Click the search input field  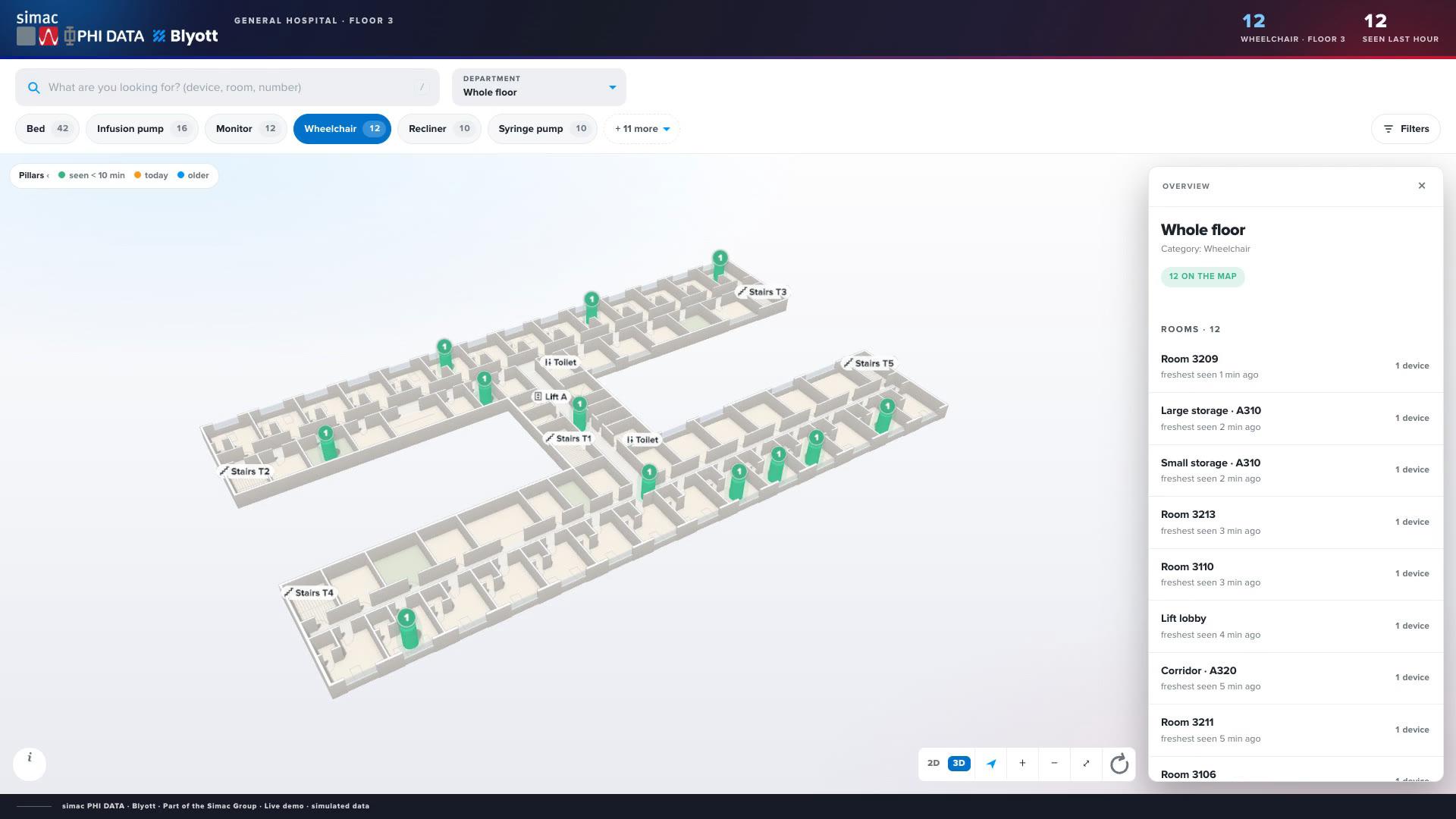(x=227, y=87)
